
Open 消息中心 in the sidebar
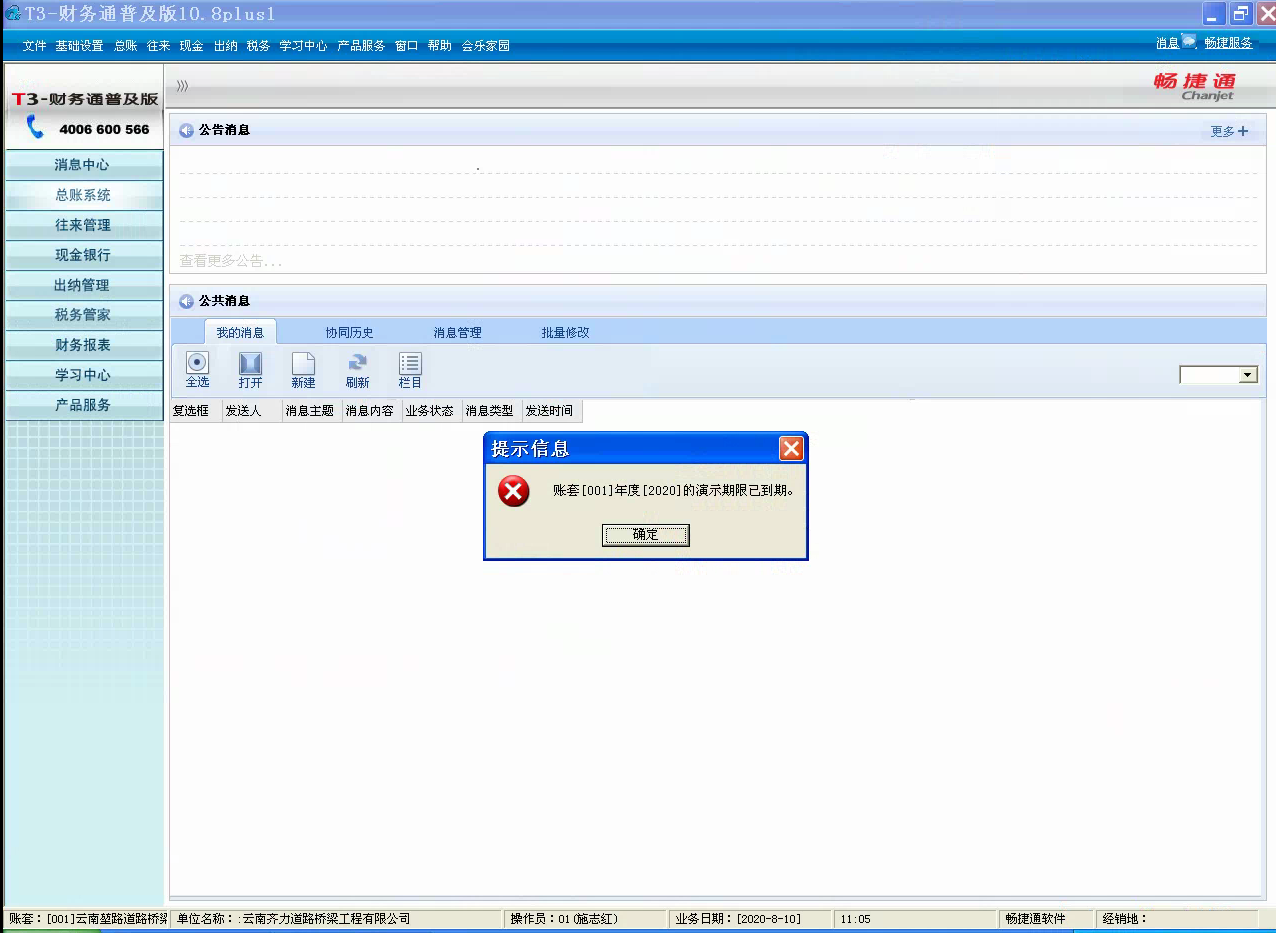point(83,165)
